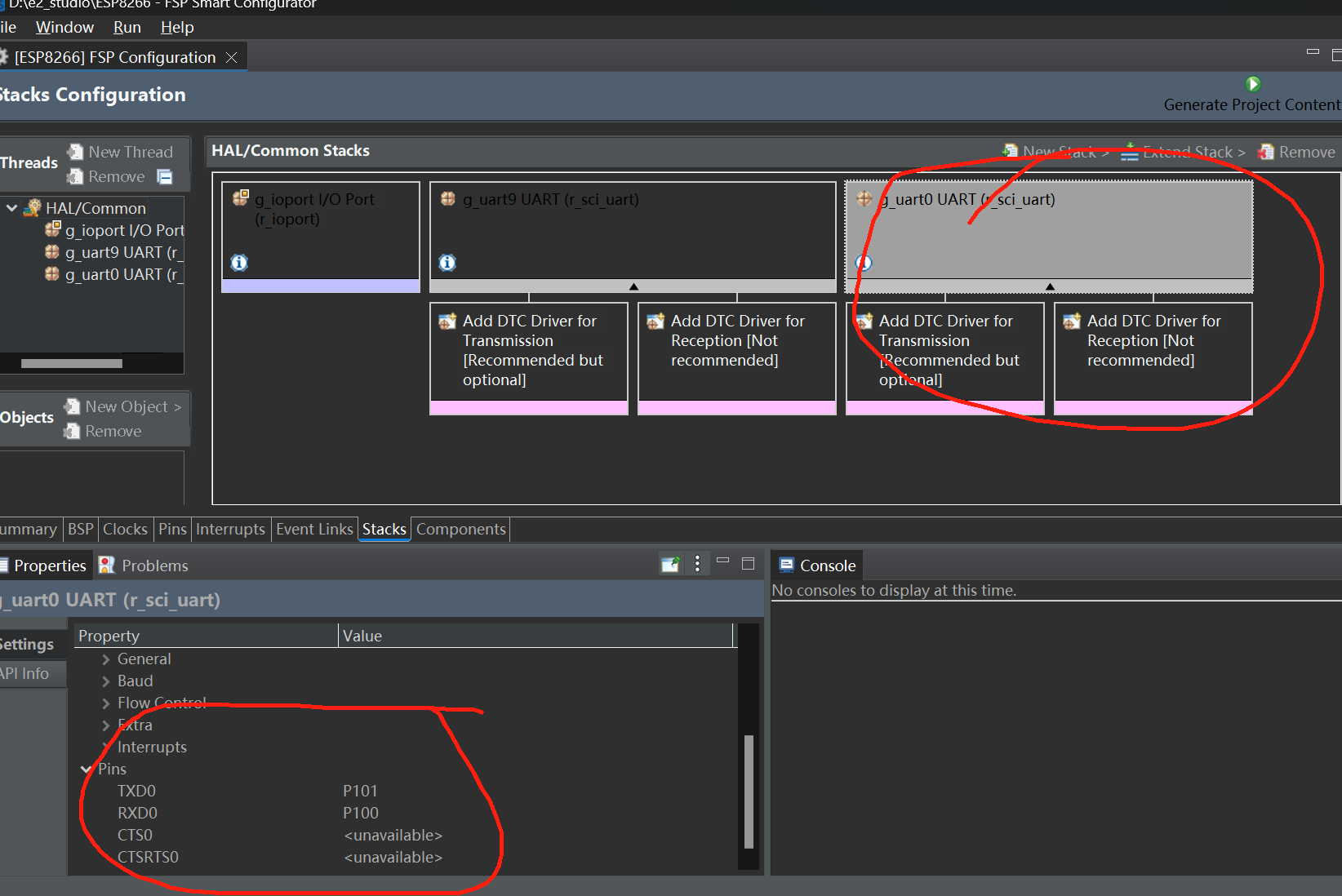Maximize the Properties view panel

[x=748, y=563]
